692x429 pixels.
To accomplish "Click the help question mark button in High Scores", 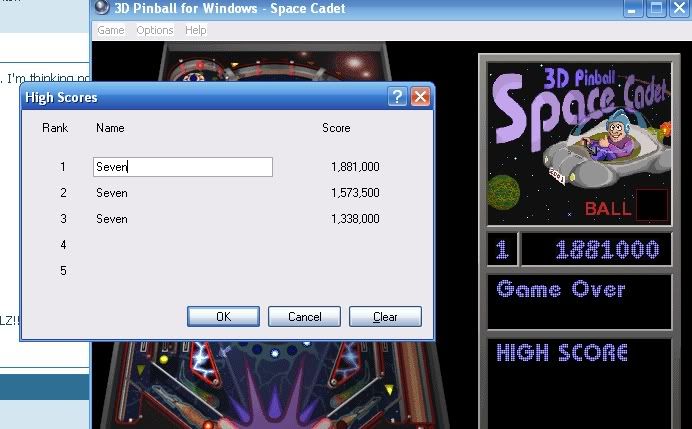I will (x=397, y=96).
